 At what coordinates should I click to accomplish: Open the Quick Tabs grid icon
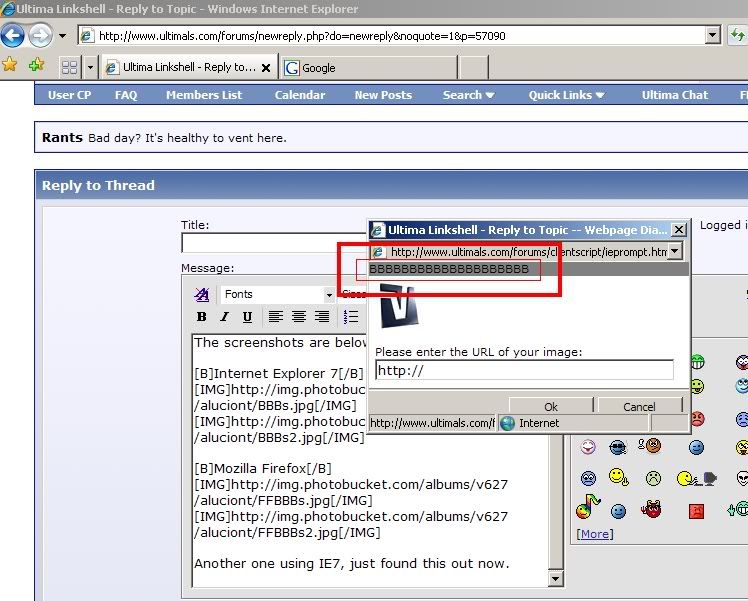[70, 67]
